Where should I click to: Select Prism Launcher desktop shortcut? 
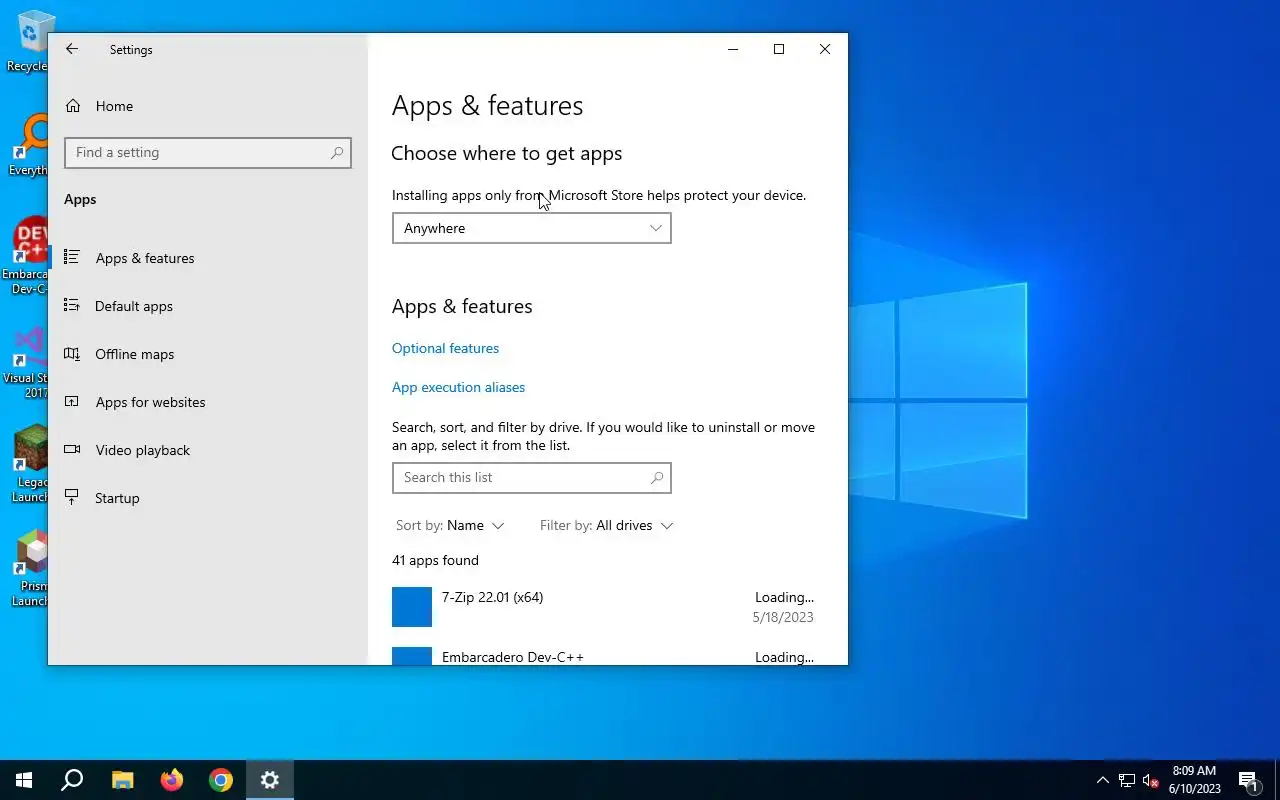[x=28, y=568]
